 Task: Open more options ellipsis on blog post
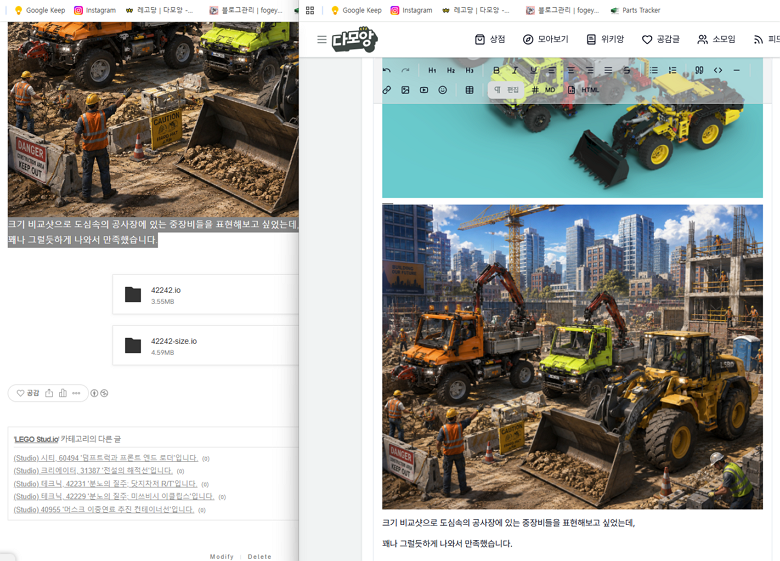coord(76,393)
